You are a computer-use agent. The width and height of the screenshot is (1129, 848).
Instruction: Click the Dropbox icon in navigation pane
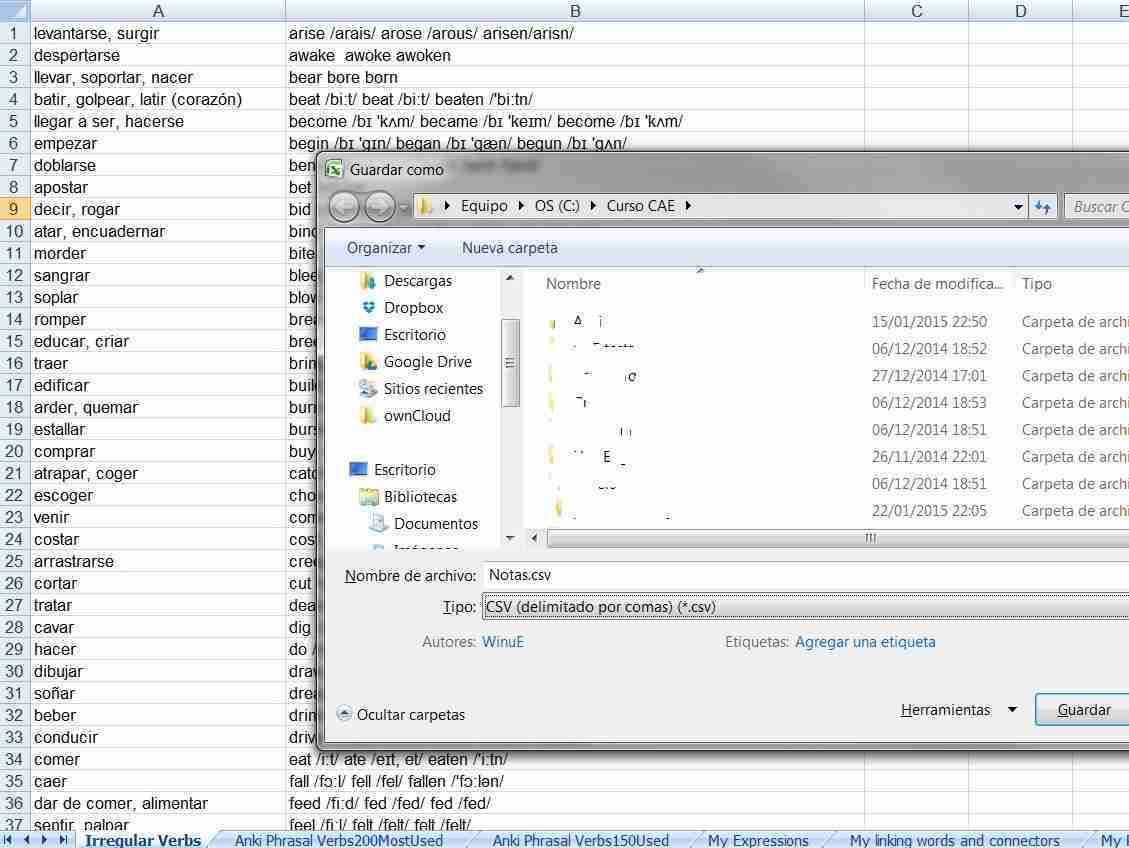(x=369, y=307)
